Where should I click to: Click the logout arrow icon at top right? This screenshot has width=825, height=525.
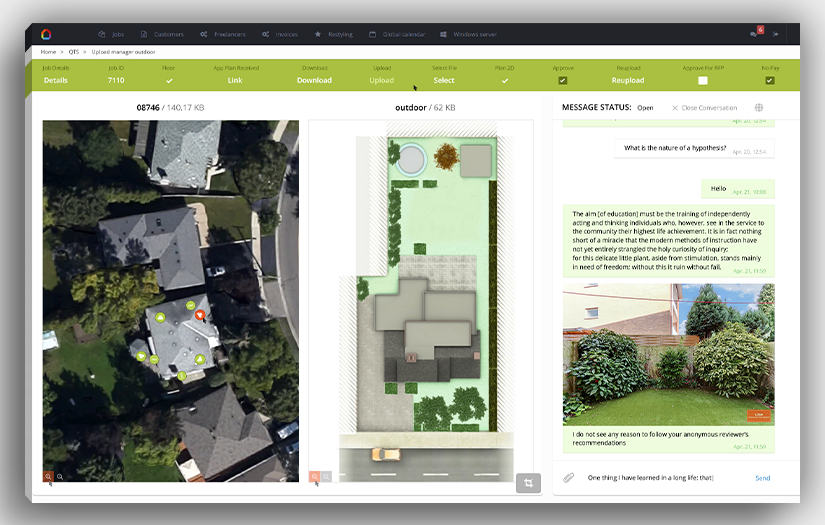coord(775,34)
